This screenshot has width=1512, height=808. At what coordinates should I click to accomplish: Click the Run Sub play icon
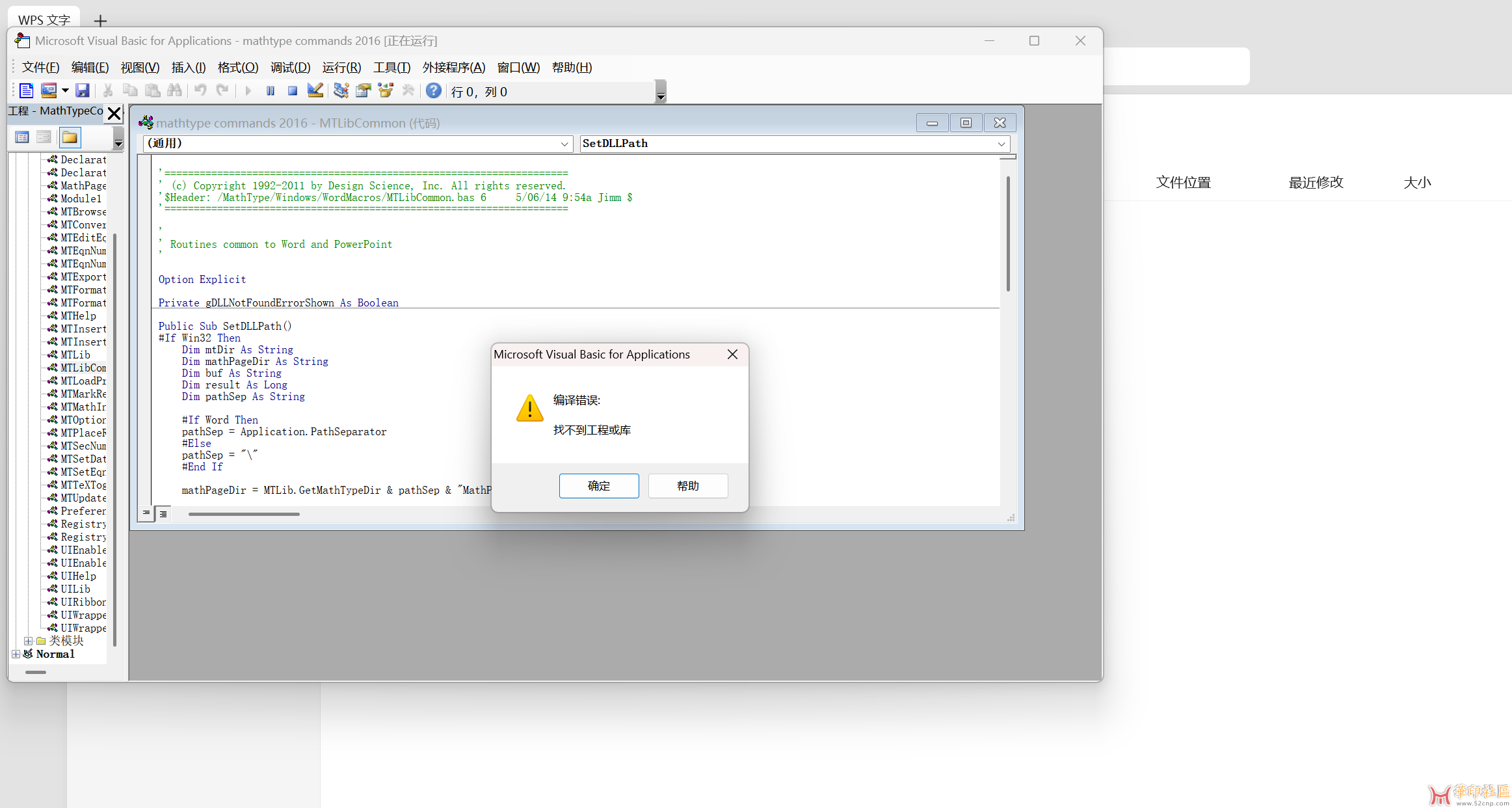(x=248, y=91)
